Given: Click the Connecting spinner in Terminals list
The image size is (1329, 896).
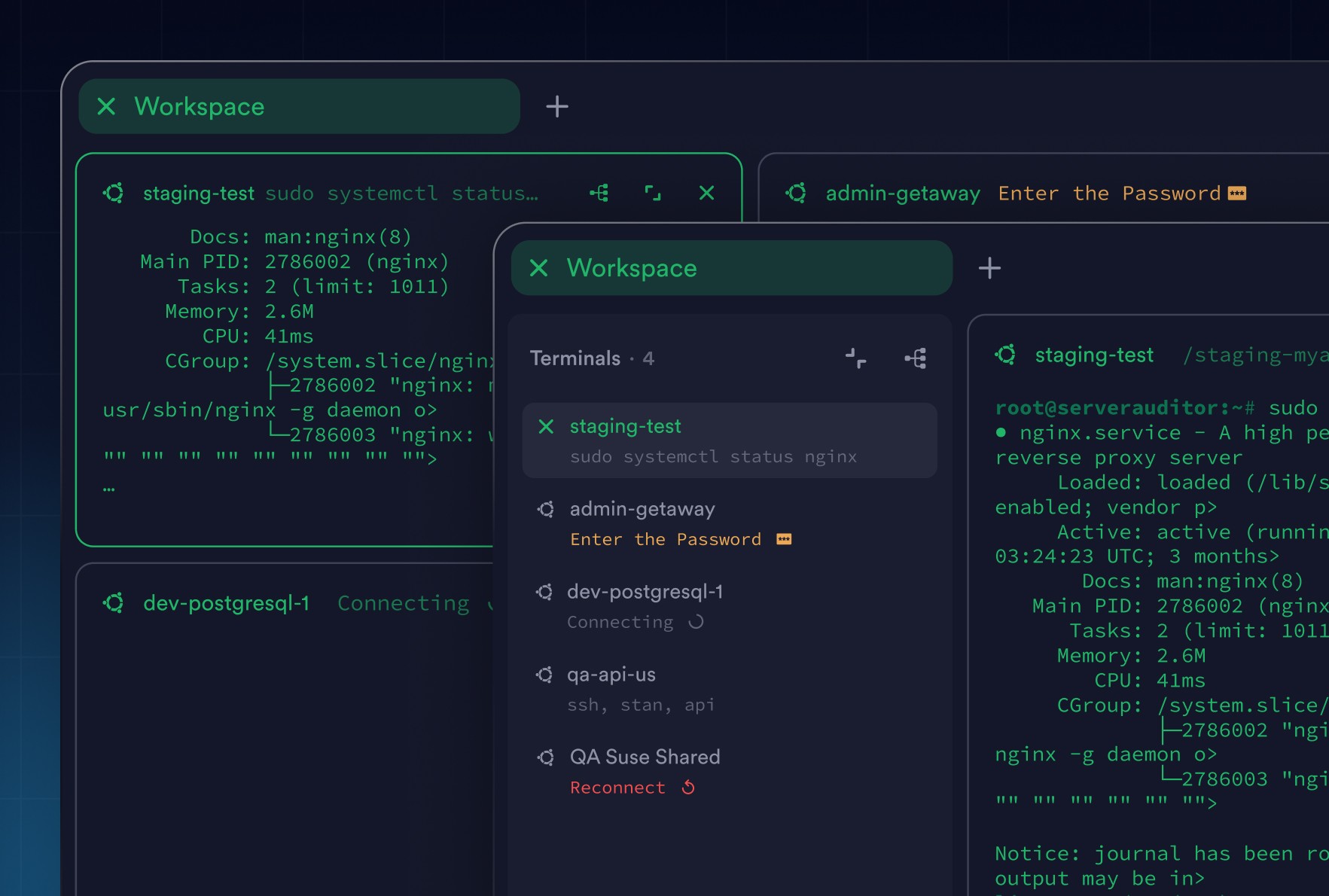Looking at the screenshot, I should pos(697,622).
